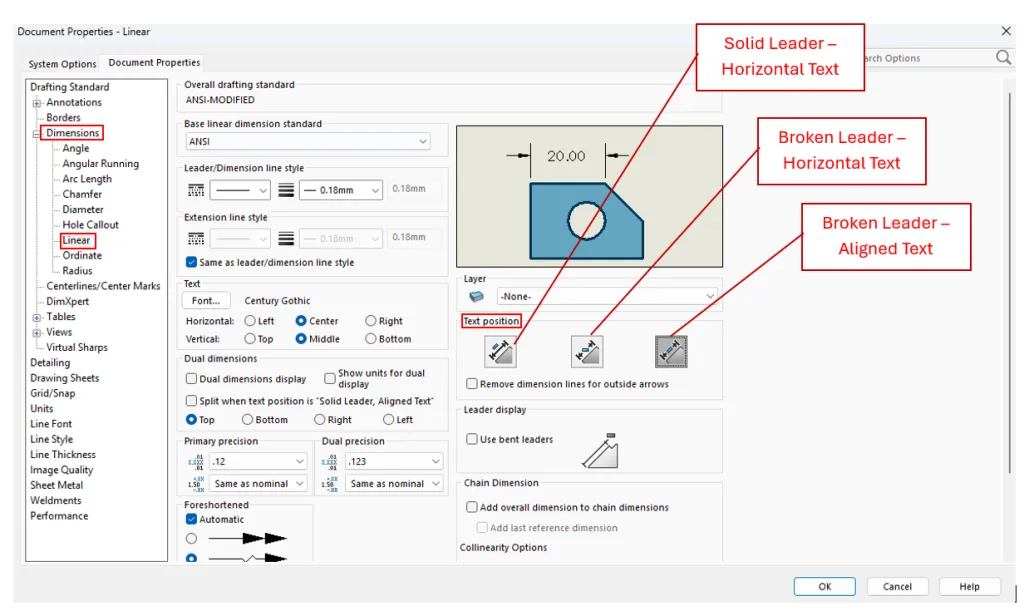Select Bottom dual dimension position
Viewport: 1024px width, 611px height.
[248, 420]
